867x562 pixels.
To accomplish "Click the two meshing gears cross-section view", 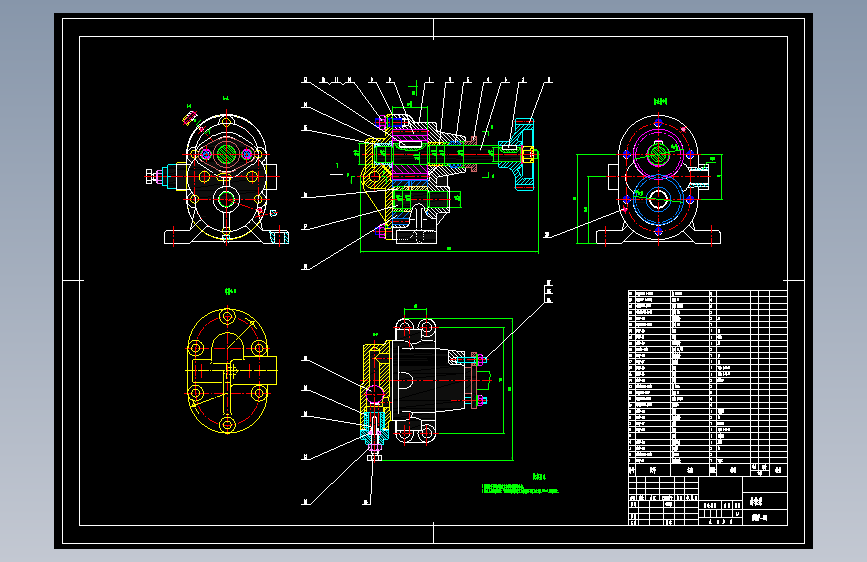I will 658,181.
